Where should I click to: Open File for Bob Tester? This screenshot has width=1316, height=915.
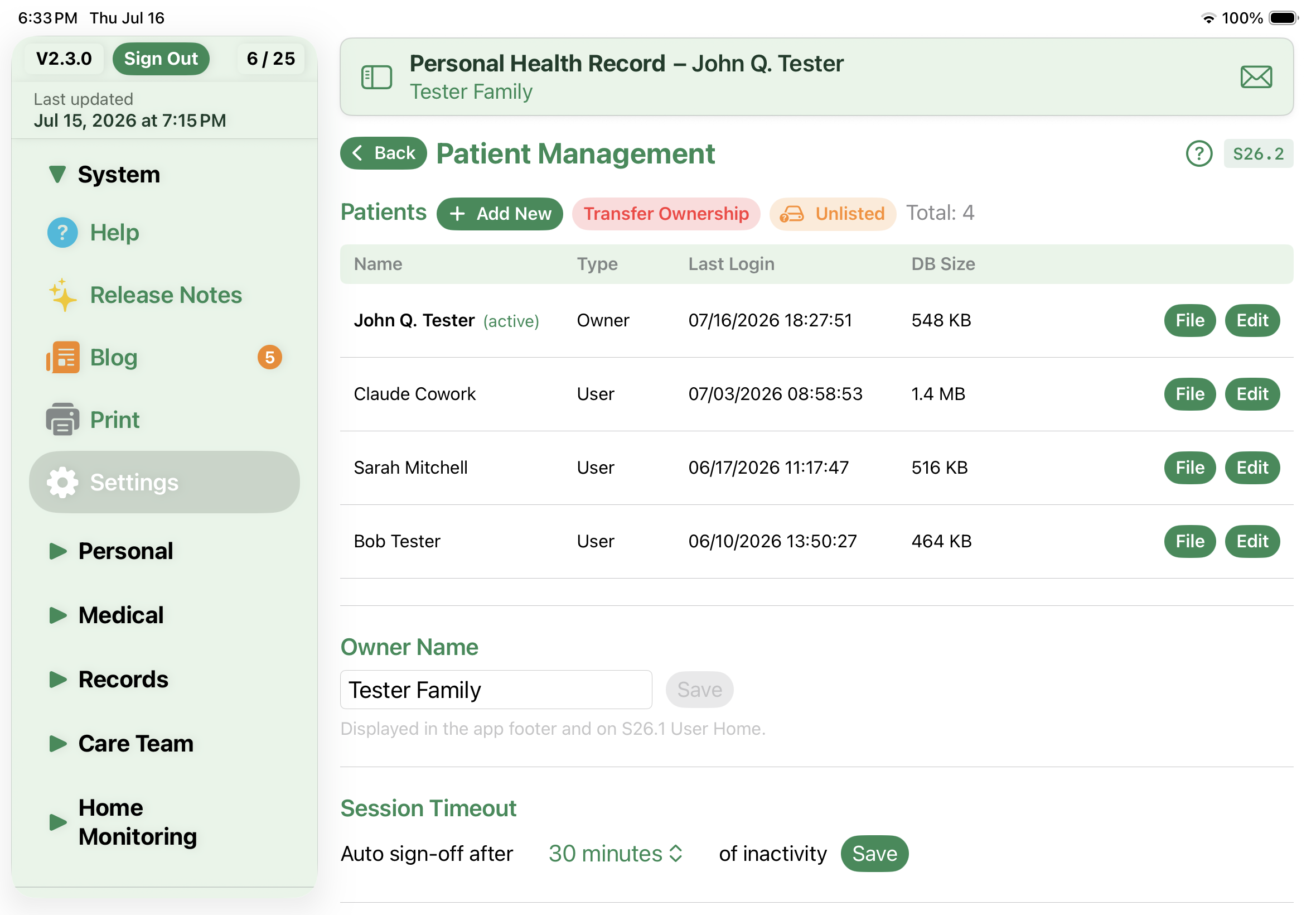click(1189, 541)
